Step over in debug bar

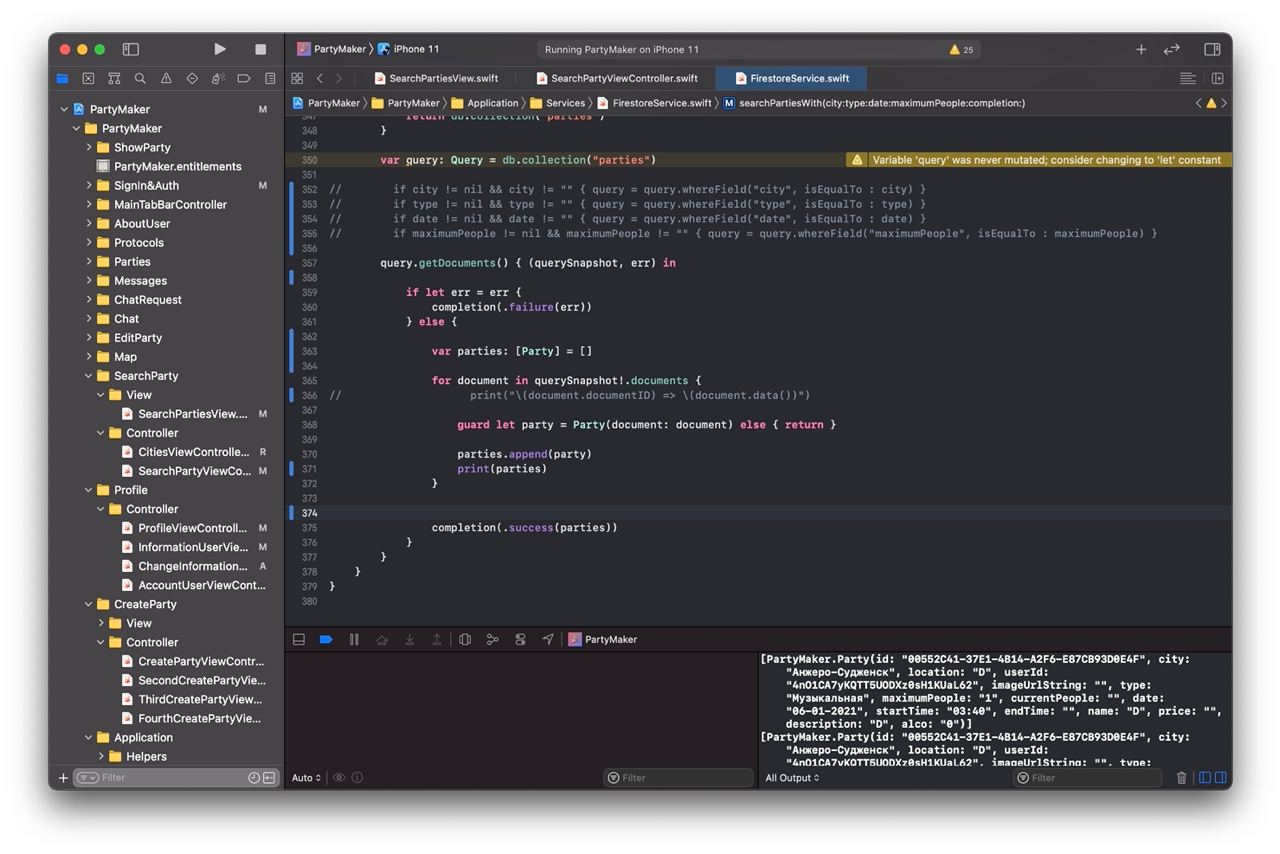point(382,639)
